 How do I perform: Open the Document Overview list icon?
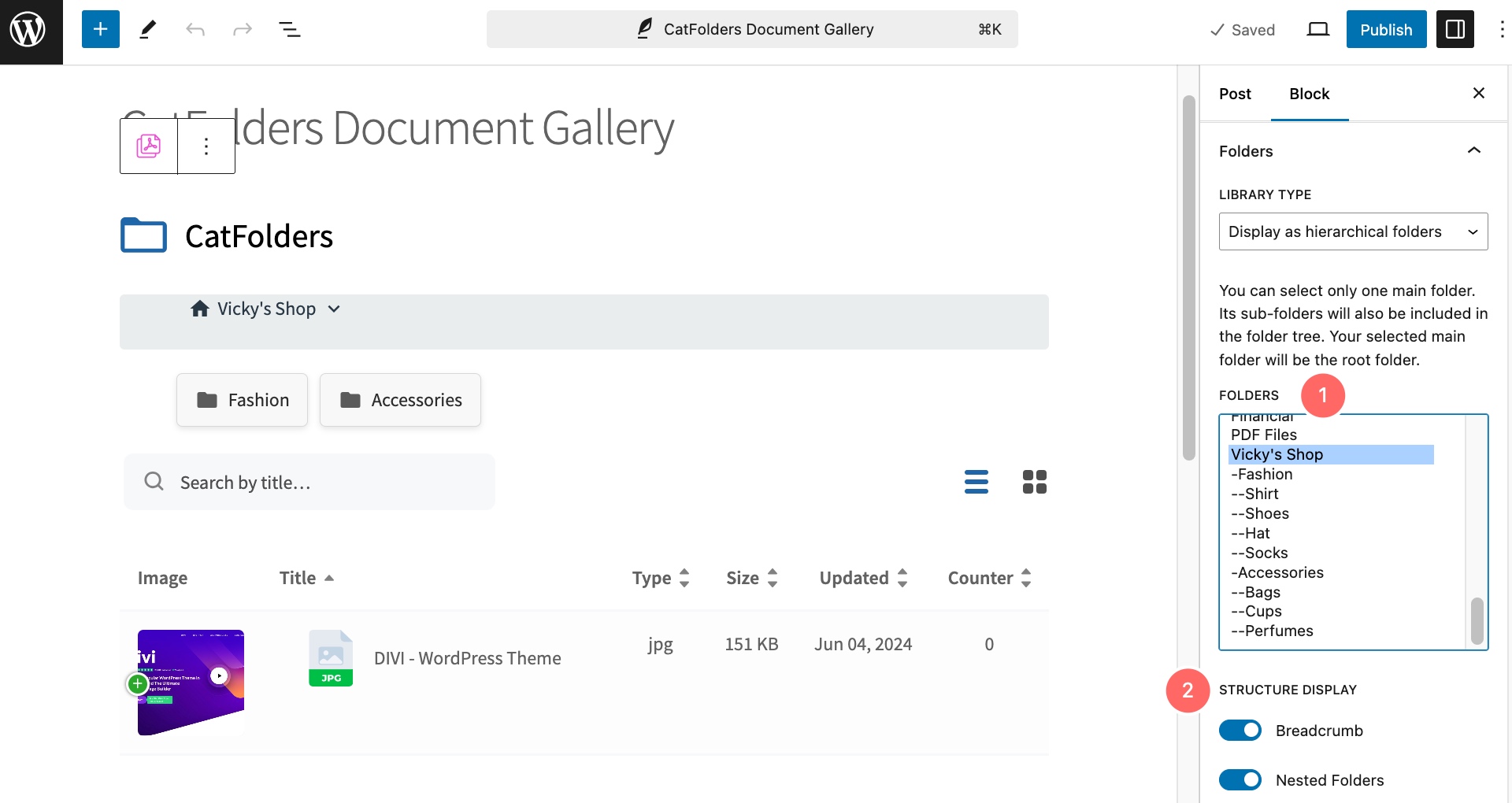click(x=289, y=30)
